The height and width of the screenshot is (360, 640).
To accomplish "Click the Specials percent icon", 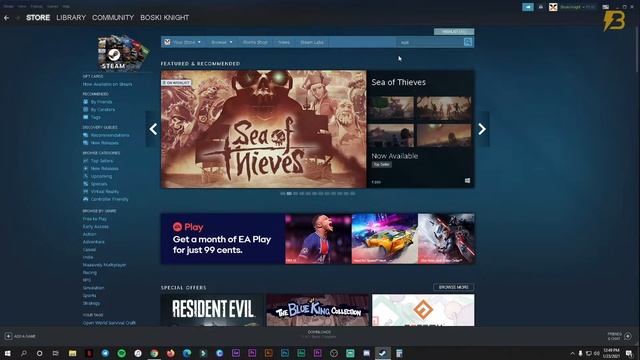I will coord(86,184).
